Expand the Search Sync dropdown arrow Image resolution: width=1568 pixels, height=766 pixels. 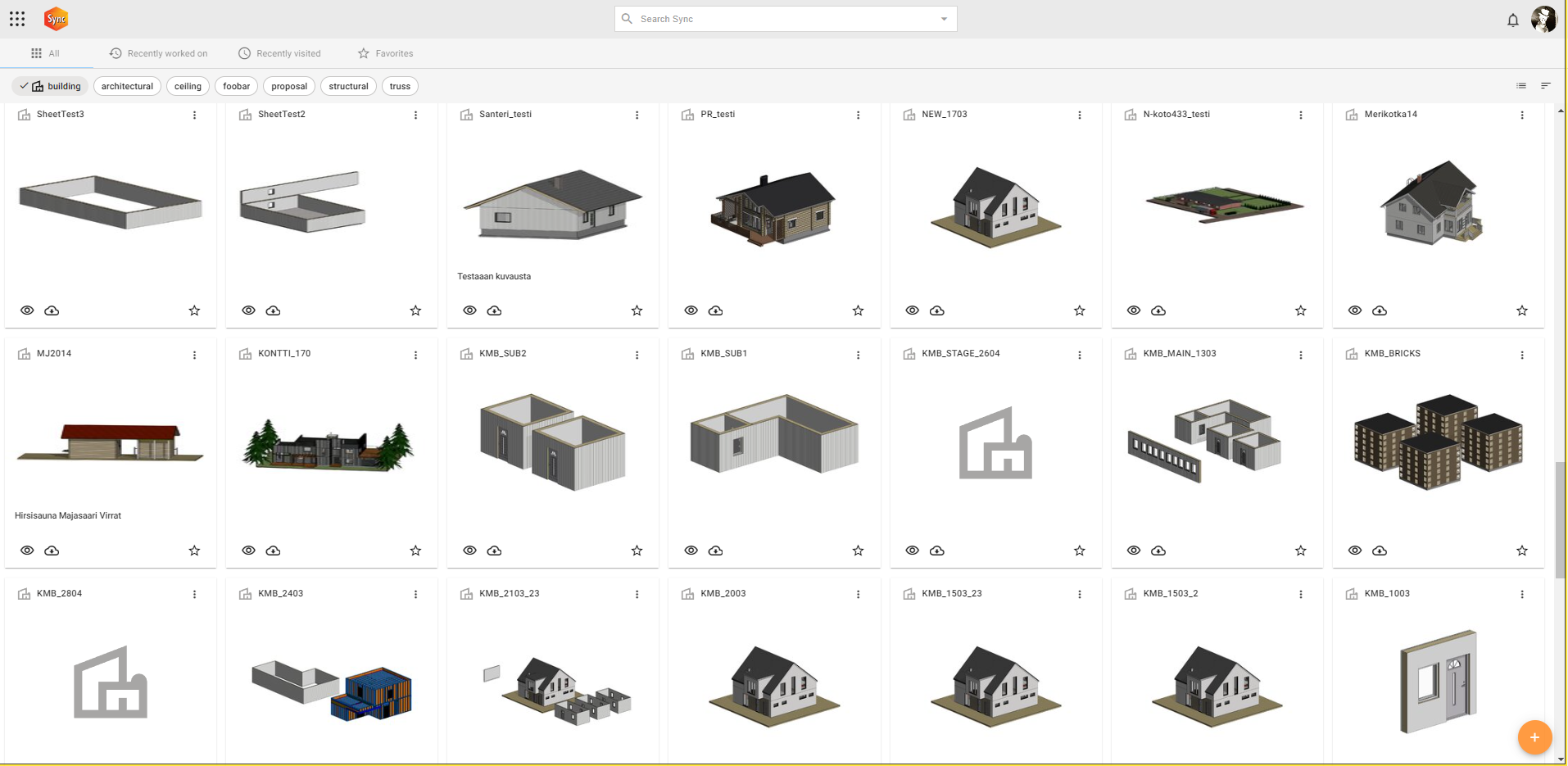pyautogui.click(x=944, y=19)
